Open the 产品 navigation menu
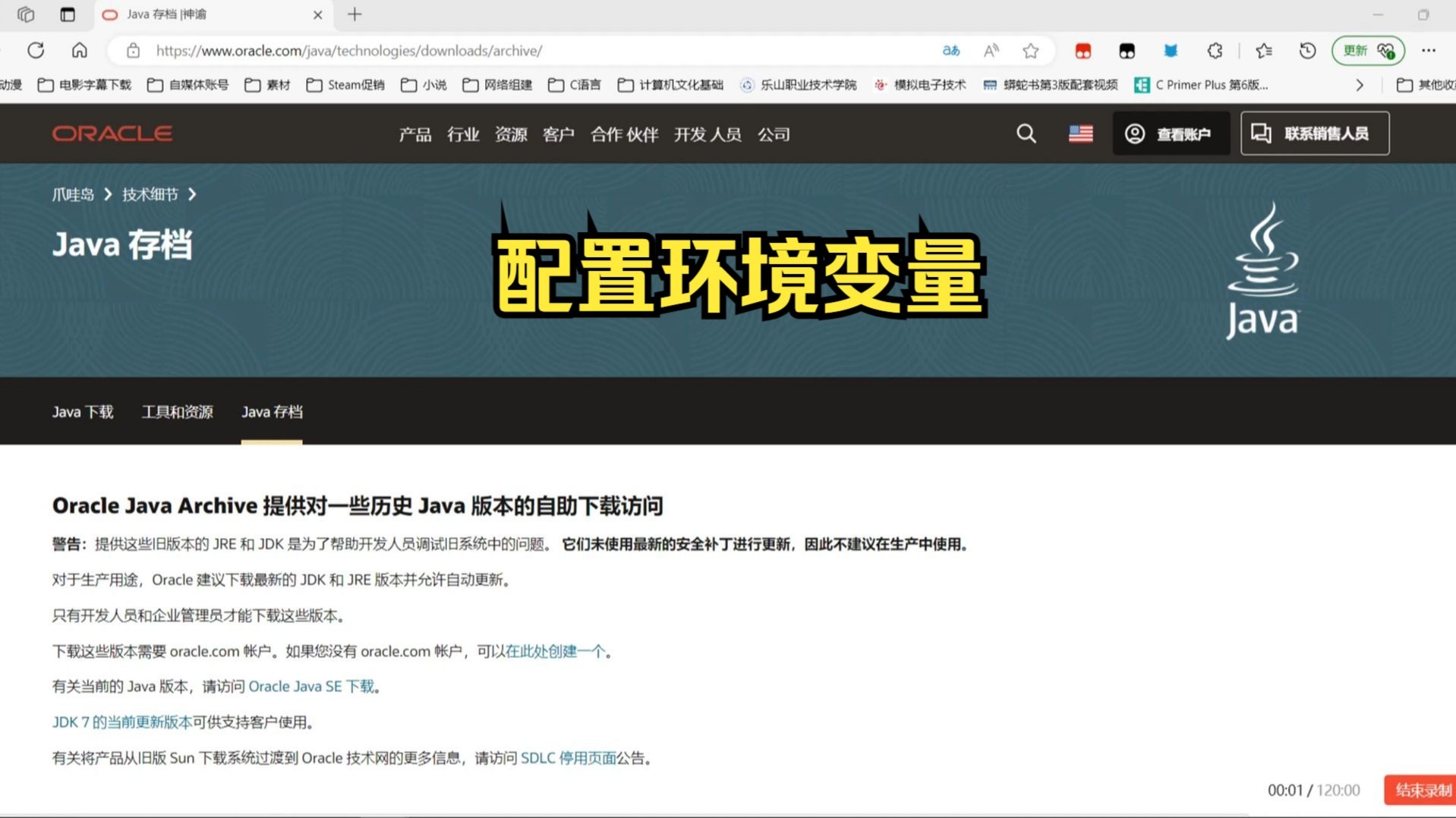This screenshot has width=1456, height=818. pyautogui.click(x=414, y=134)
